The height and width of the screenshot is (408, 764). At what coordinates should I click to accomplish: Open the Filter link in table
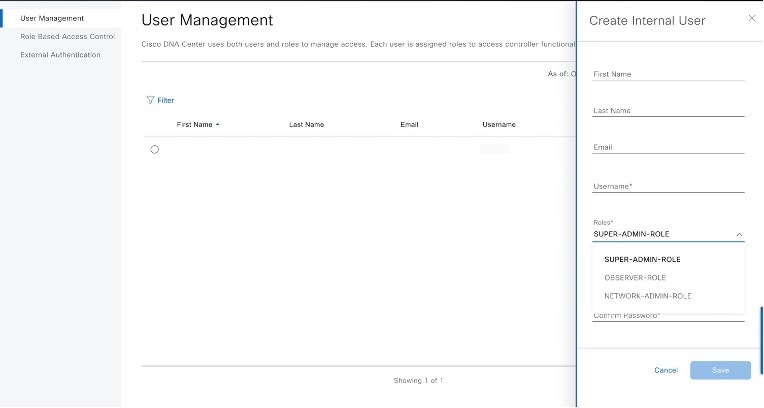pyautogui.click(x=166, y=100)
